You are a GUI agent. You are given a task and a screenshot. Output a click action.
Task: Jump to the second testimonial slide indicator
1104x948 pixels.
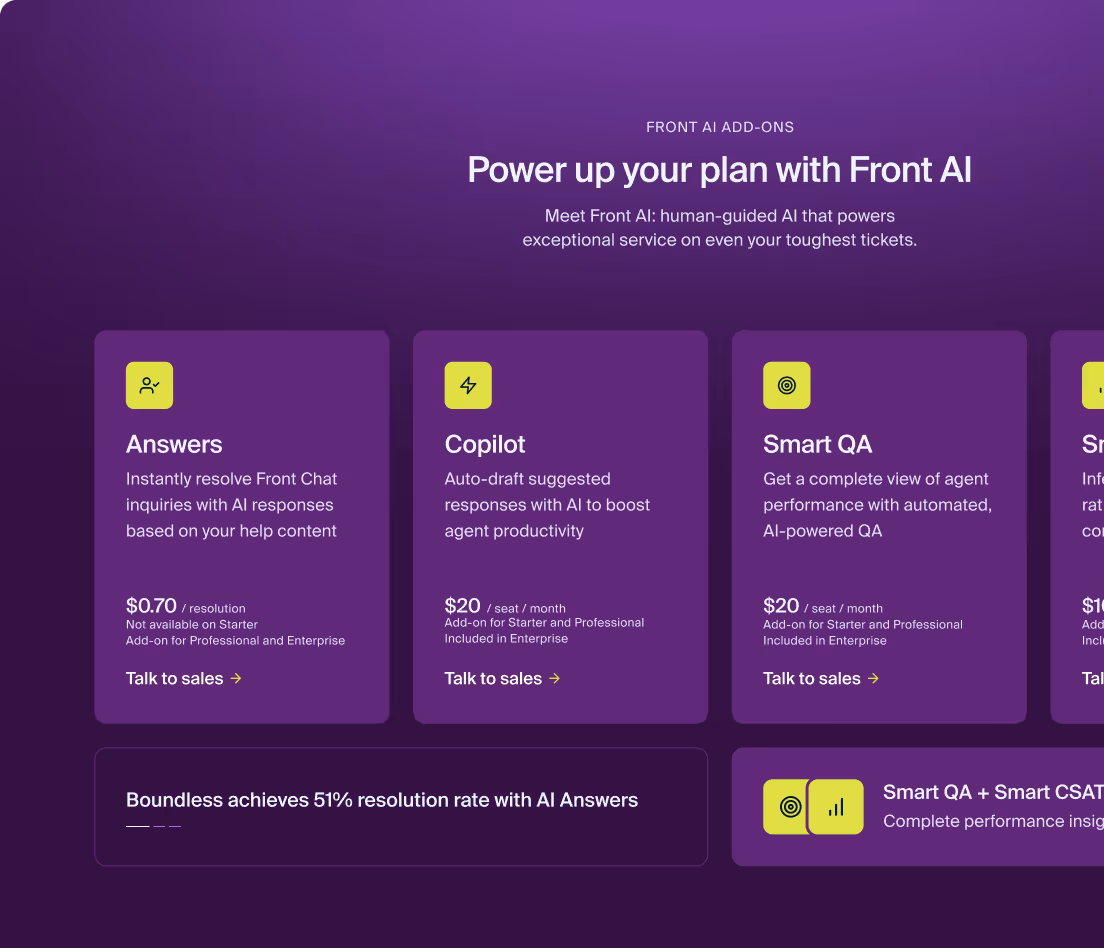tap(159, 826)
